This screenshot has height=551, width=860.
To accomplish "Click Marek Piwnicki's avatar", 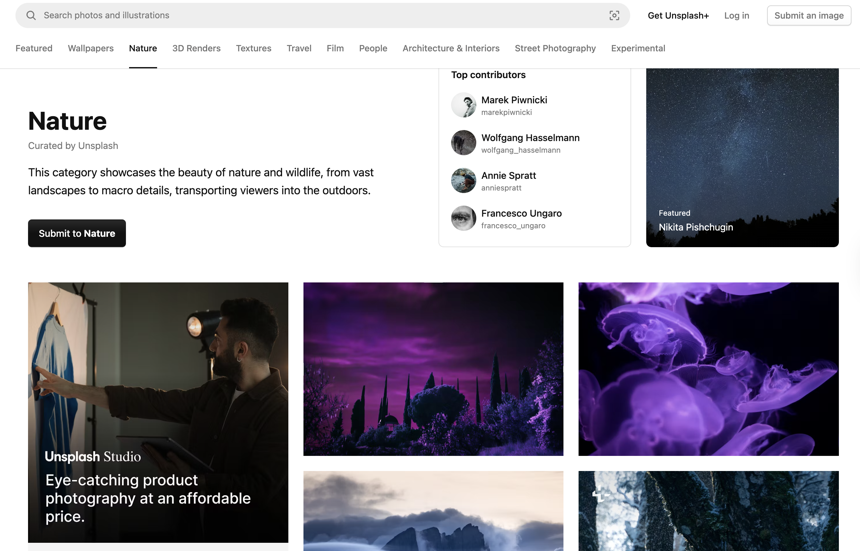I will click(x=463, y=105).
